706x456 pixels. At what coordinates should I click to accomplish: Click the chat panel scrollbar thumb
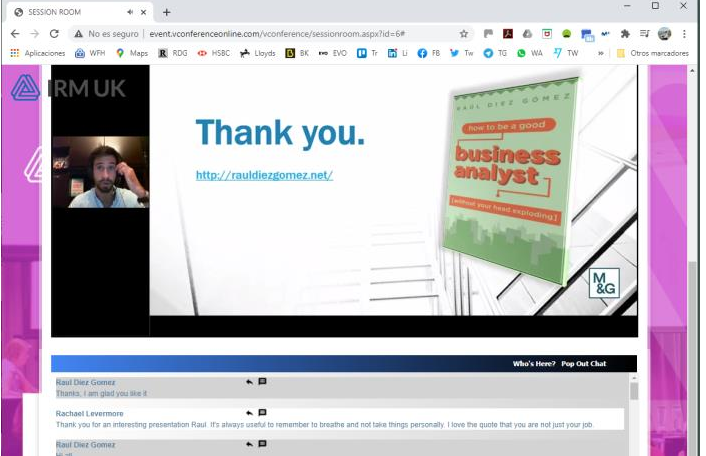pyautogui.click(x=634, y=391)
